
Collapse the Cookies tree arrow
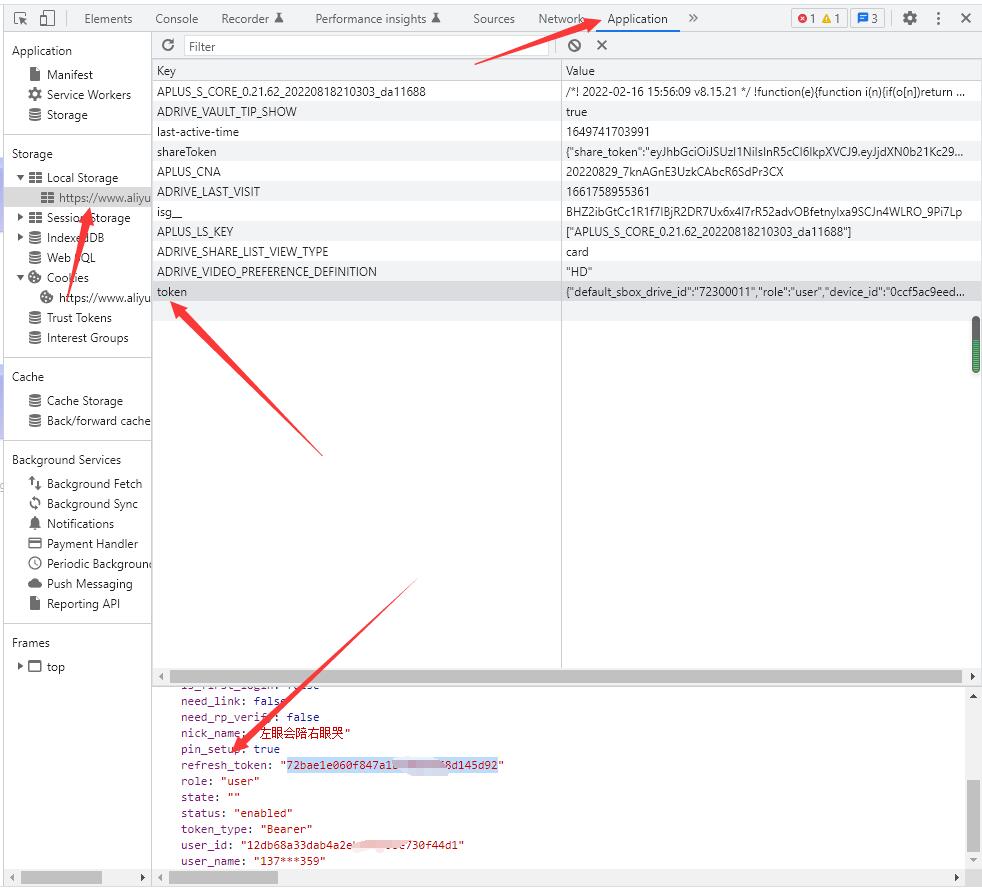click(x=20, y=277)
